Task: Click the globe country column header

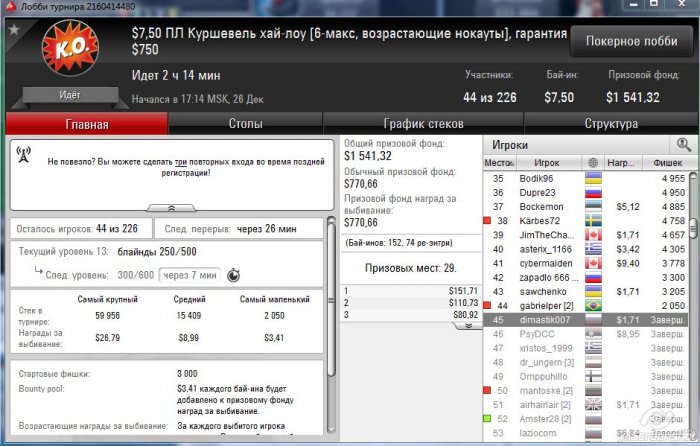Action: [593, 163]
